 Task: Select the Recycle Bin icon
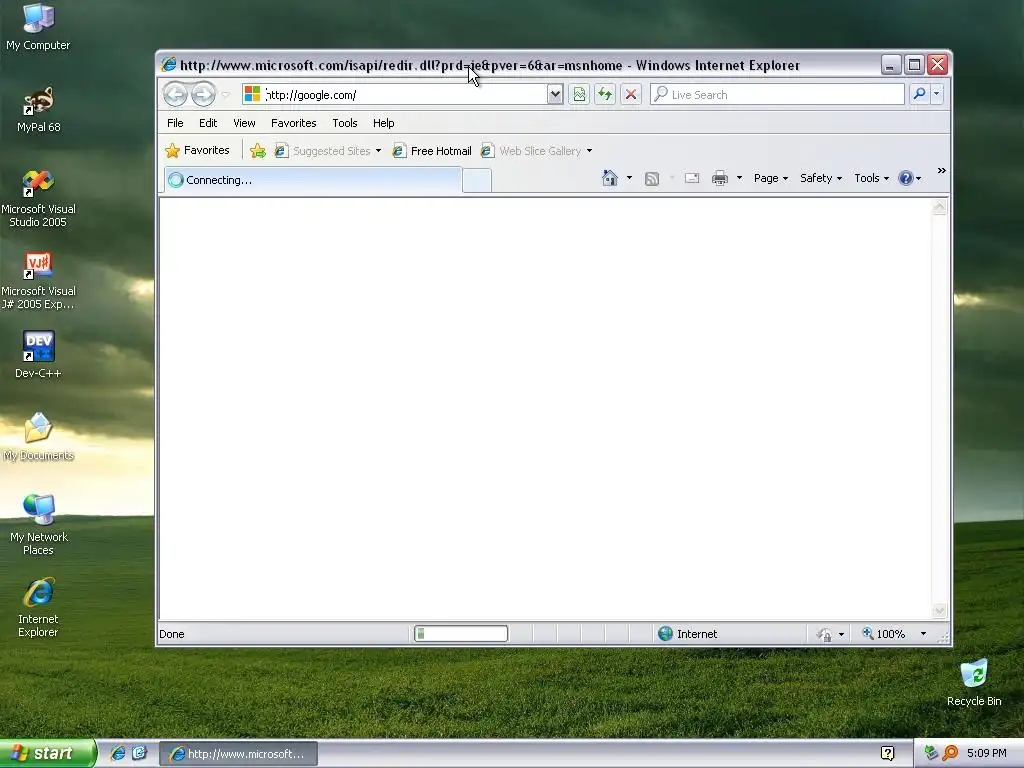pyautogui.click(x=974, y=683)
